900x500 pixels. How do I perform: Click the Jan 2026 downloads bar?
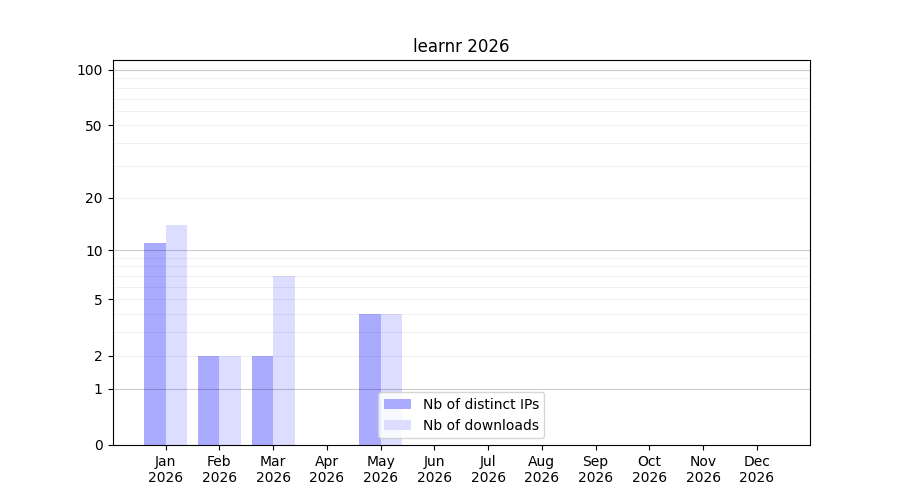(176, 335)
